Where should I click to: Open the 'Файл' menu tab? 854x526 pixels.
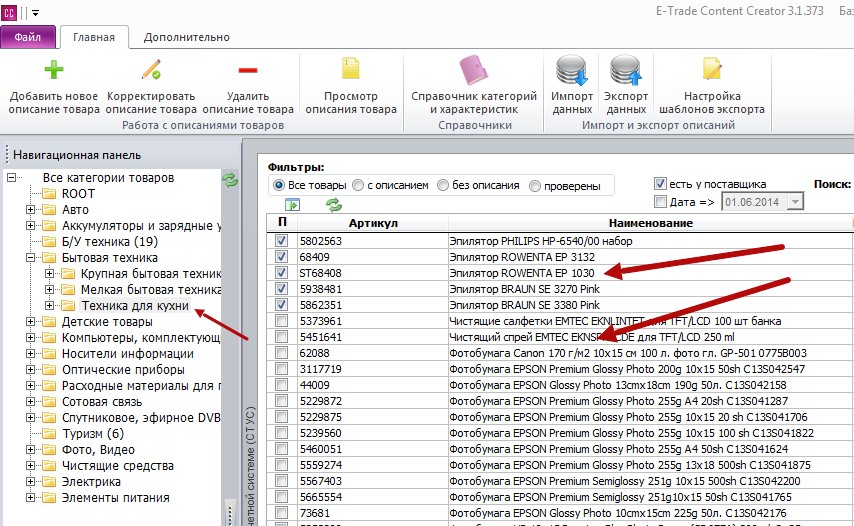point(28,37)
